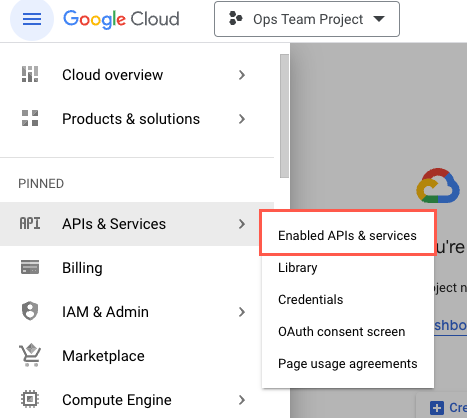467x418 pixels.
Task: Select OAuth consent screen in submenu
Action: click(348, 332)
